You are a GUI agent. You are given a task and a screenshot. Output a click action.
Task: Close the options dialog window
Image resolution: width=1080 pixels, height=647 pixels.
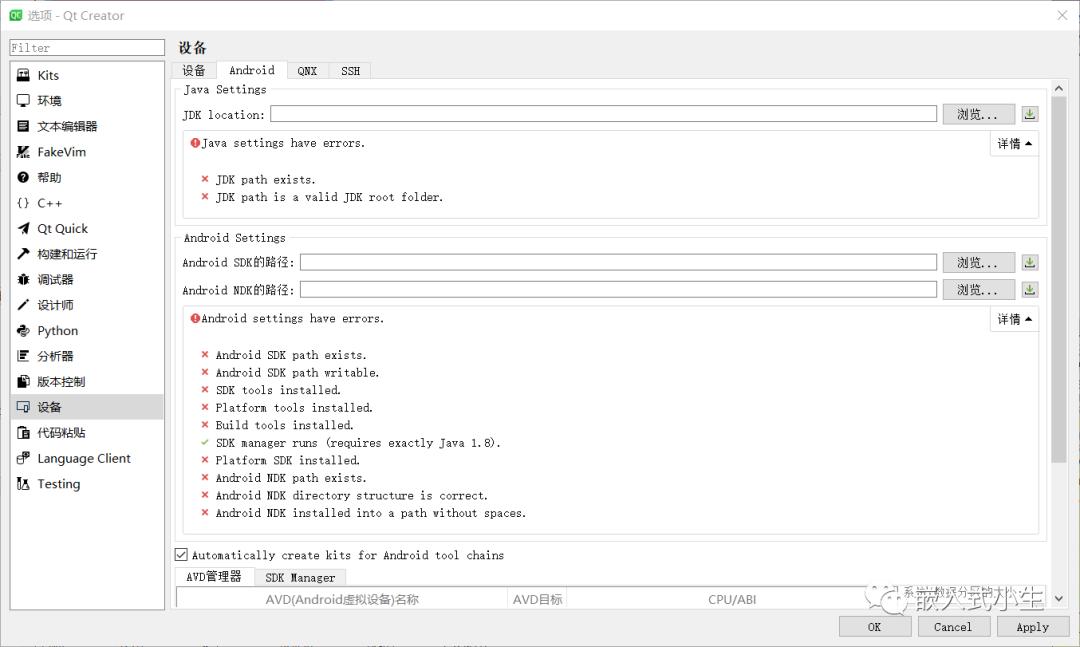tap(1062, 15)
